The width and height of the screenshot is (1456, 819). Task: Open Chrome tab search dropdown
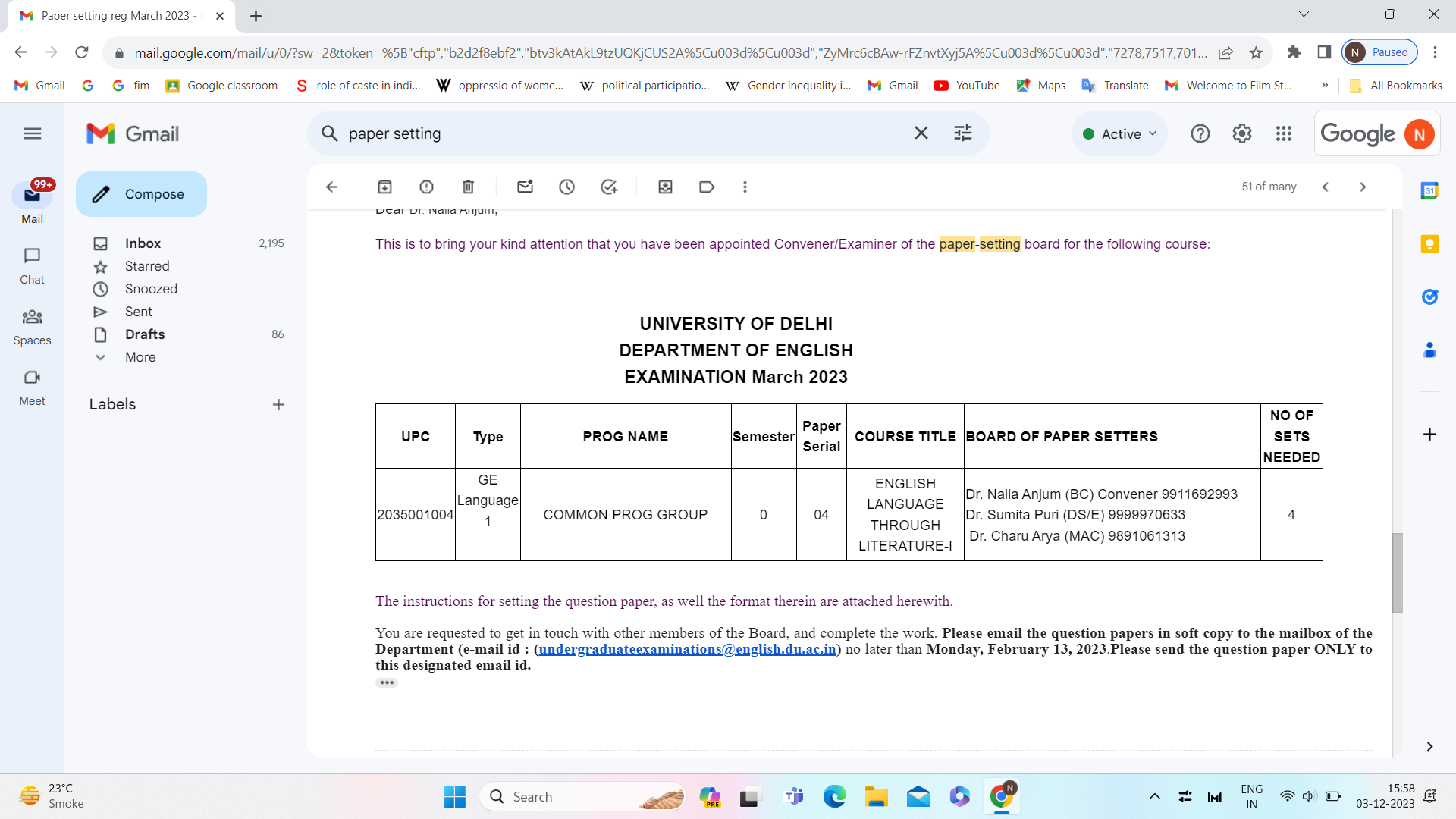point(1304,14)
